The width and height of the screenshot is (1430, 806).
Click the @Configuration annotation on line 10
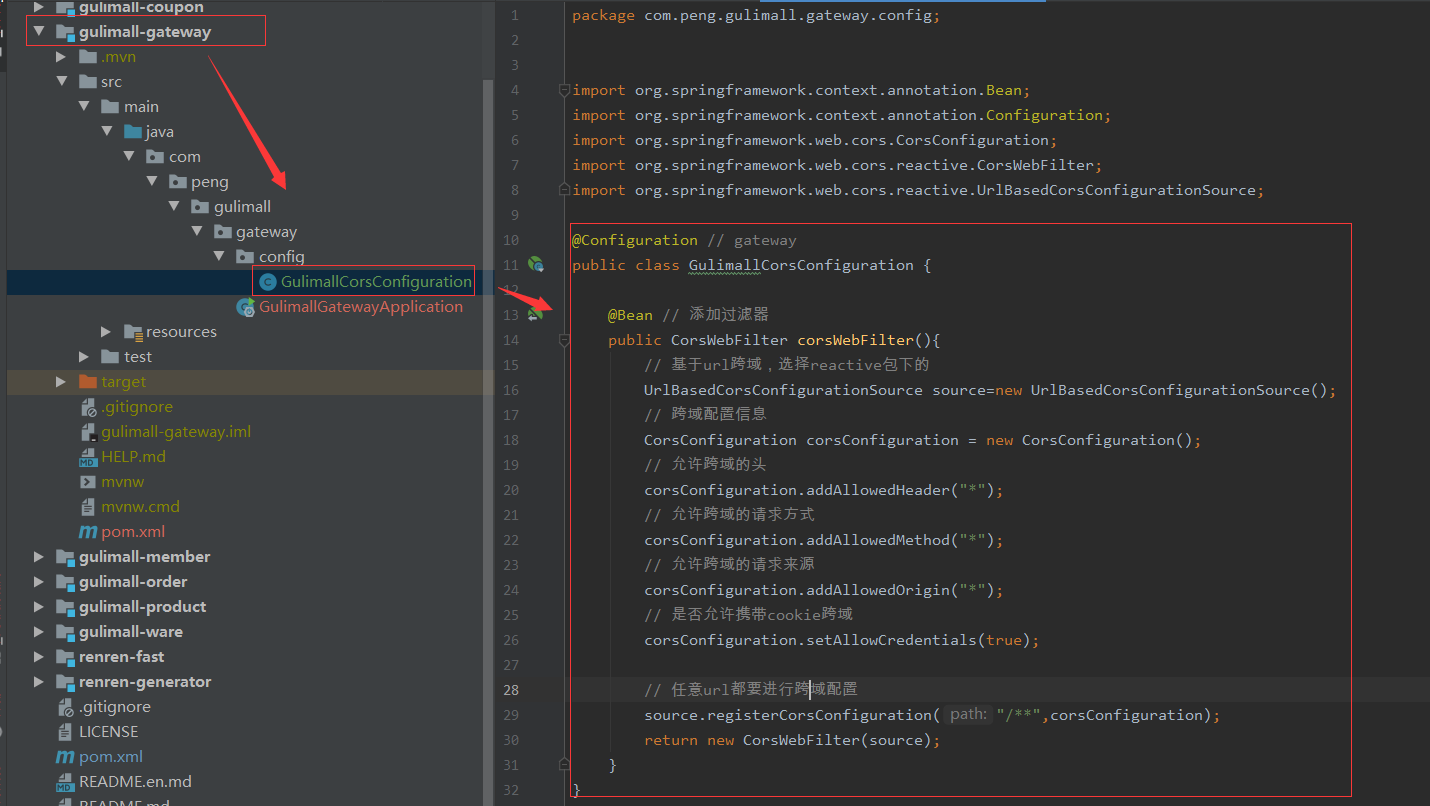click(634, 240)
